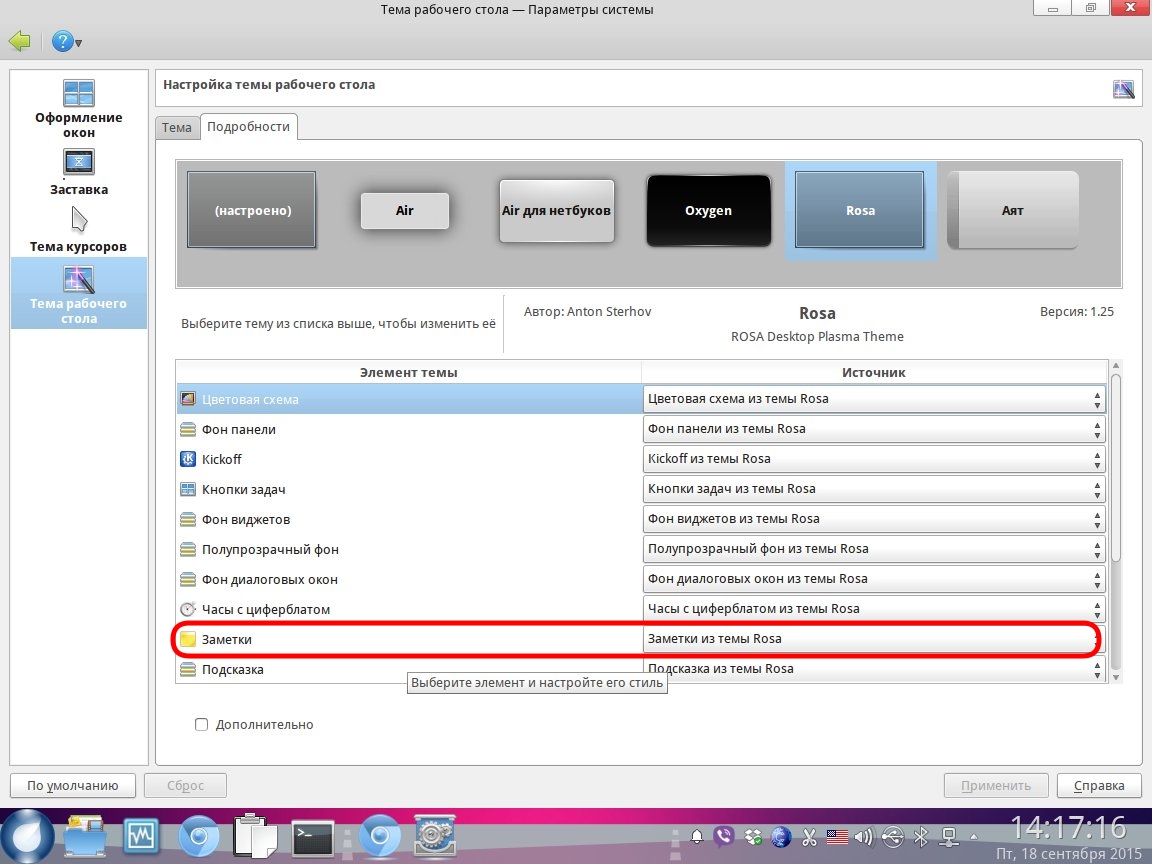Open the Фон виджетов из темы Rosa dropdown
Viewport: 1152px width, 864px height.
(x=874, y=519)
